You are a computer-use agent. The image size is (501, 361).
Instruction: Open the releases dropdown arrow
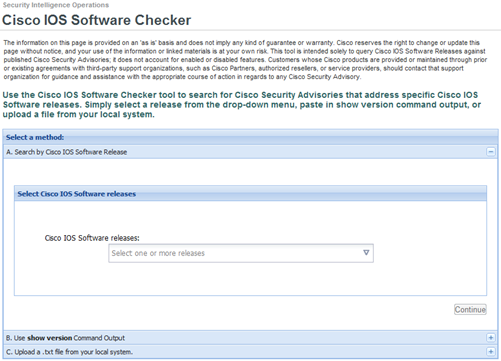tap(366, 253)
